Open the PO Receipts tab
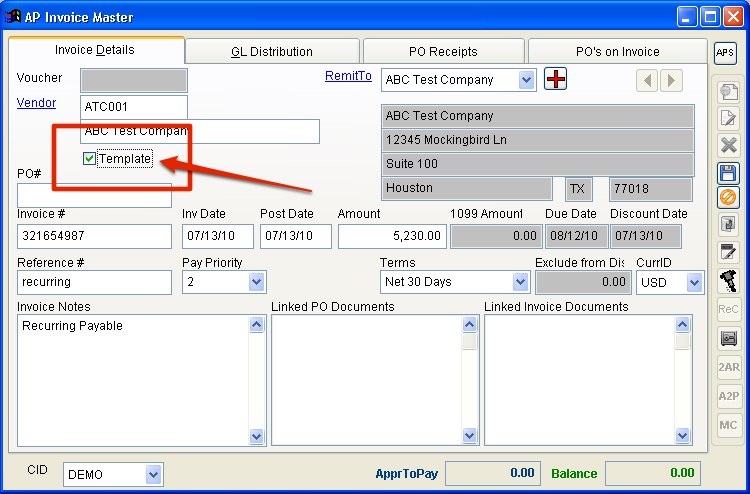Viewport: 750px width, 494px height. (443, 52)
